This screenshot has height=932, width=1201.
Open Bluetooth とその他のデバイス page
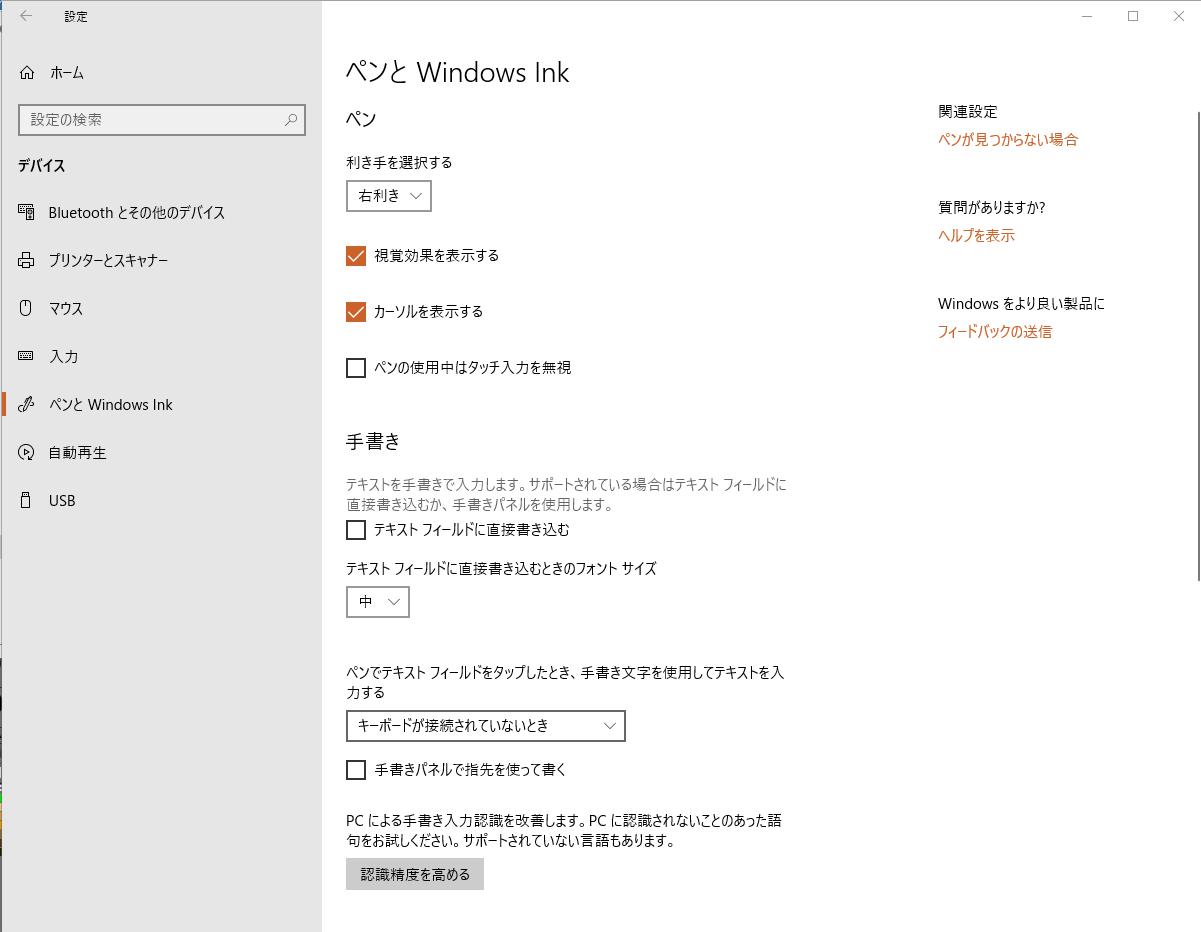coord(161,212)
